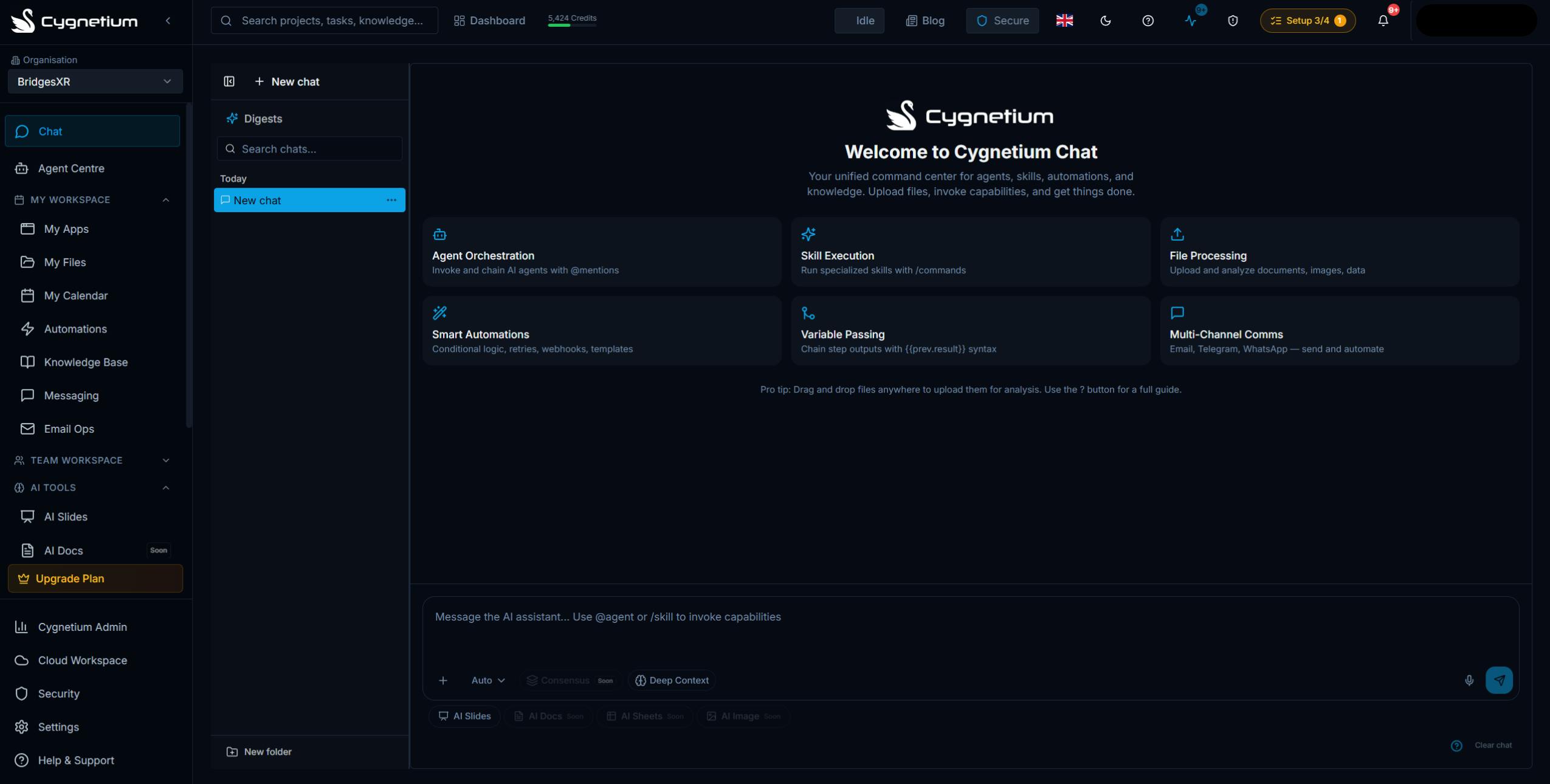Image resolution: width=1550 pixels, height=784 pixels.
Task: Click the chat guide help icon near Clear chat
Action: coord(1456,746)
